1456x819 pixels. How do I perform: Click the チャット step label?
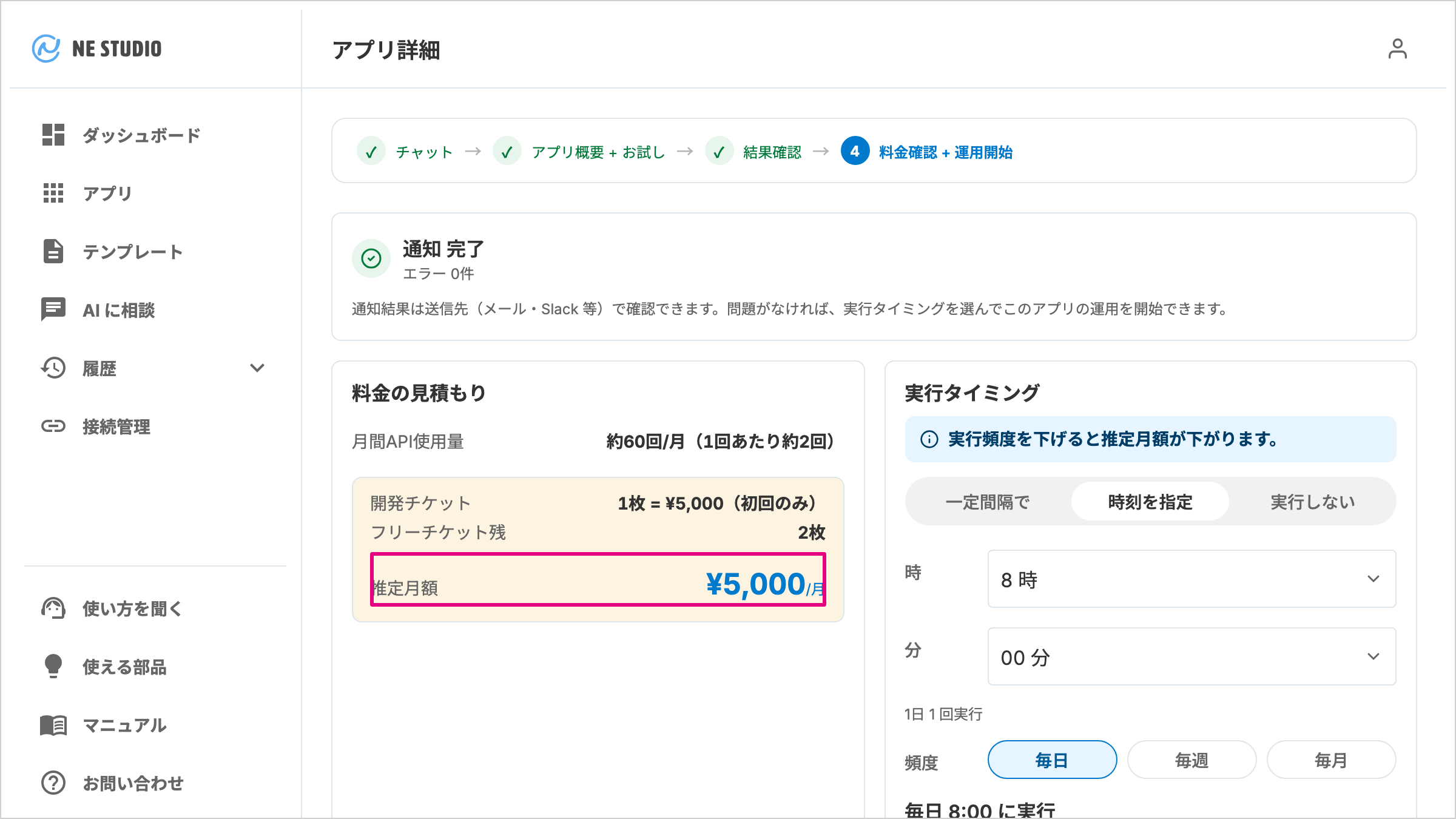click(x=425, y=152)
